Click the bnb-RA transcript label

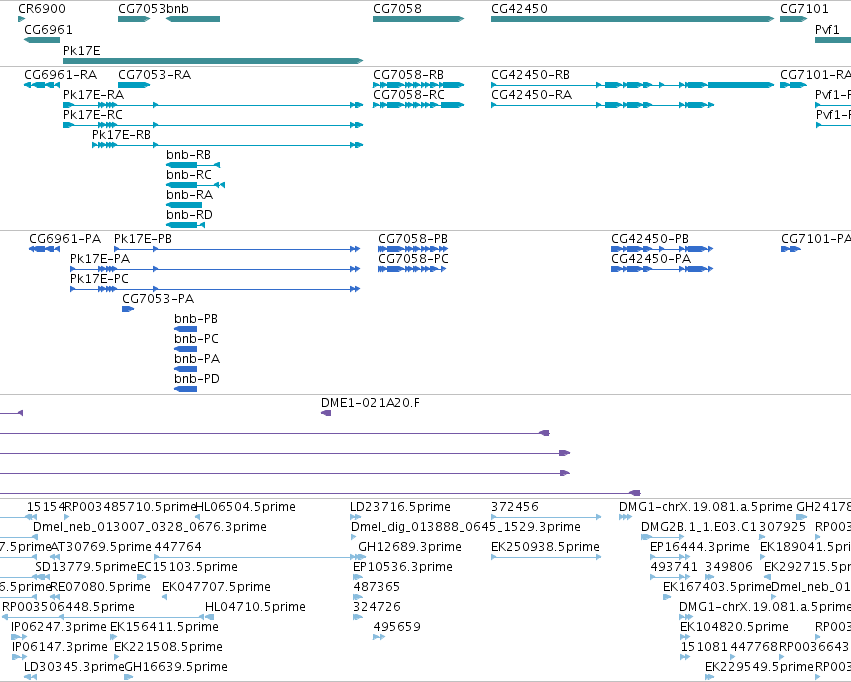pos(189,195)
